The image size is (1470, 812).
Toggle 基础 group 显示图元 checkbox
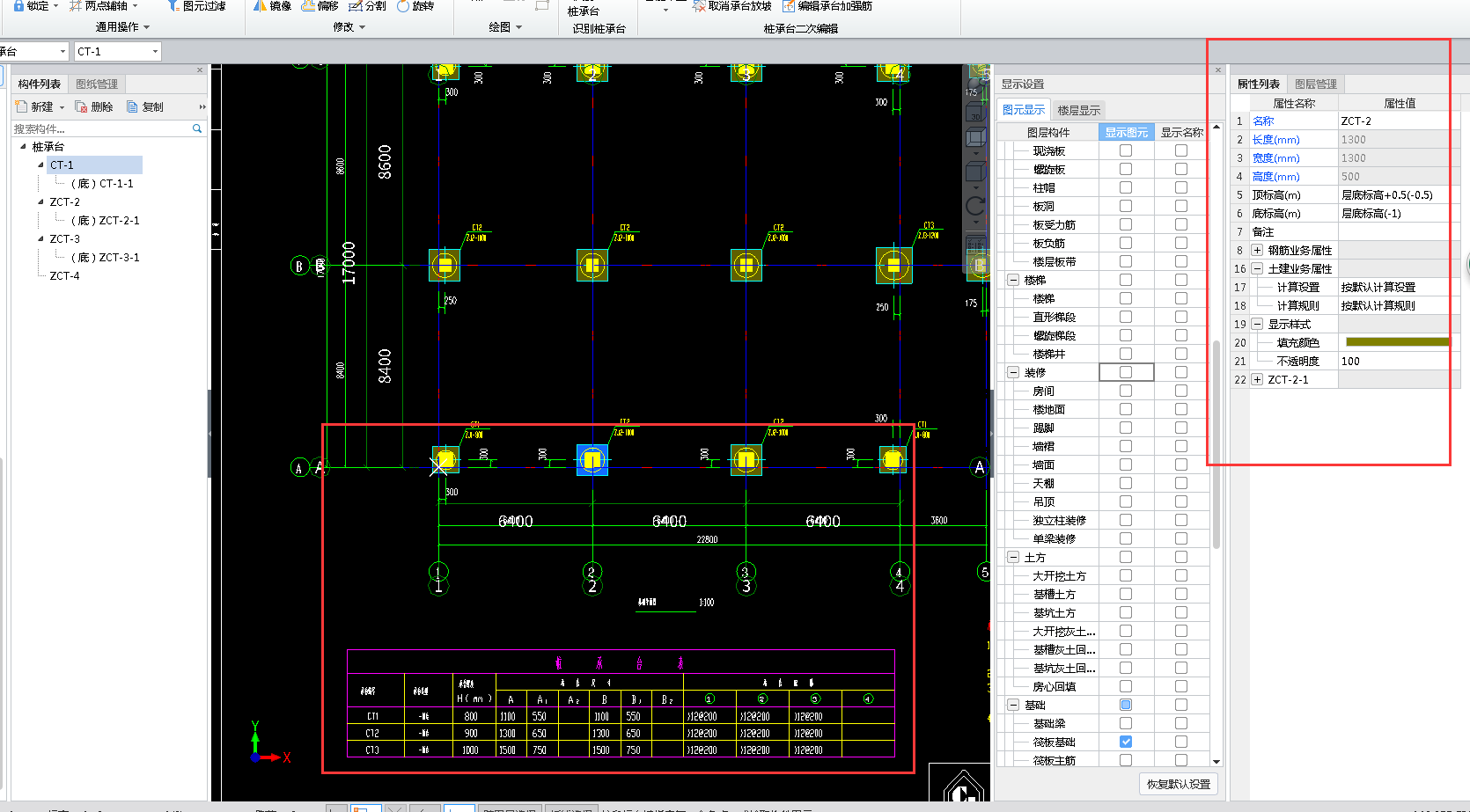(x=1126, y=705)
